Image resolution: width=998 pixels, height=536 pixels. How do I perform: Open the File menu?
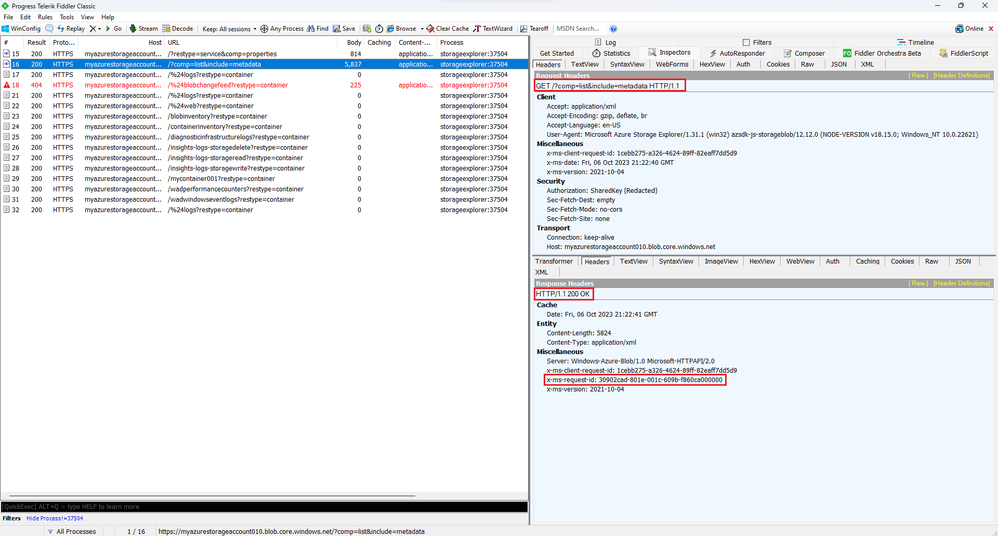click(x=8, y=17)
